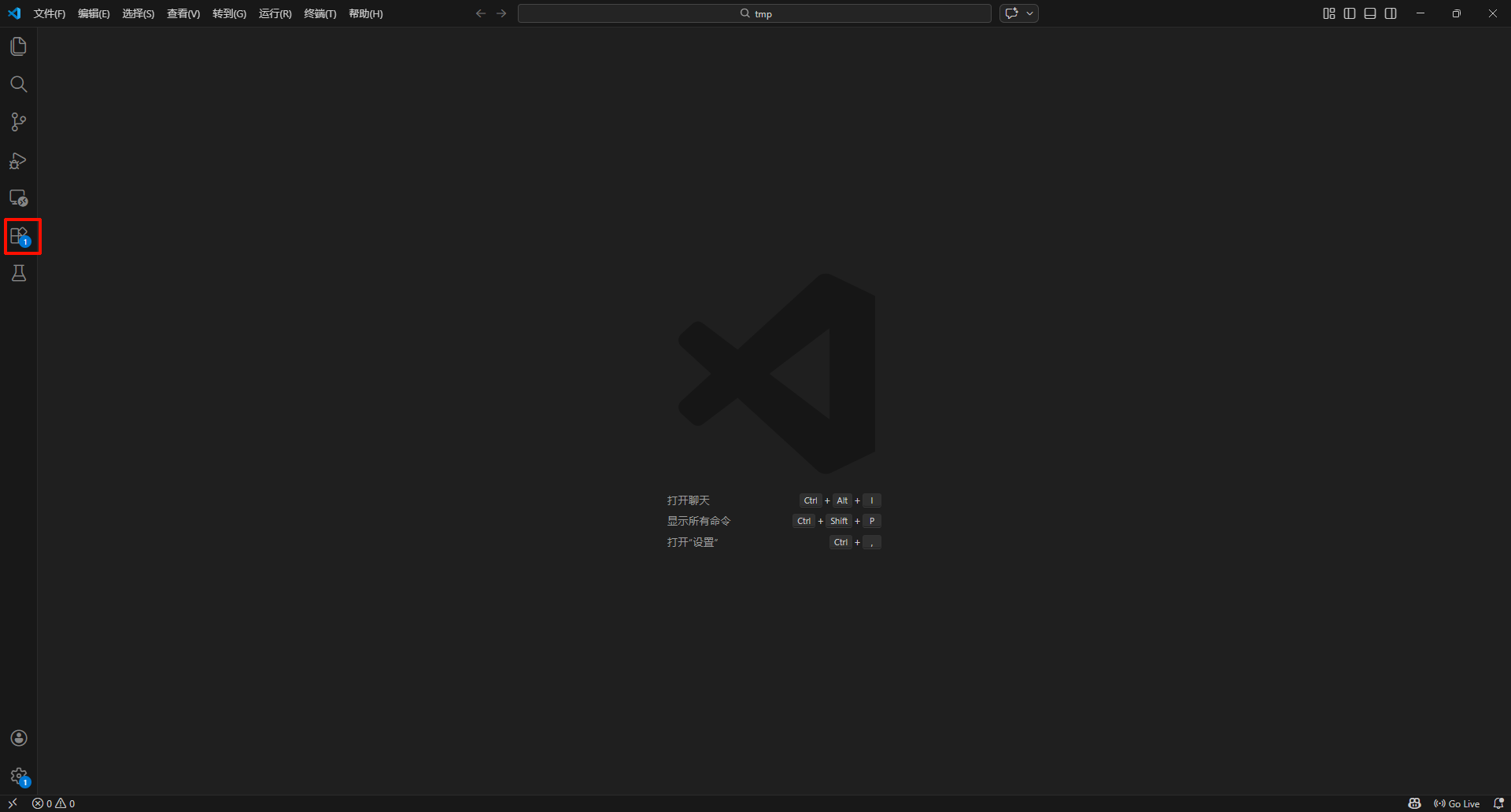Expand the chat dropdown chevron
The height and width of the screenshot is (812, 1511).
pyautogui.click(x=1029, y=13)
